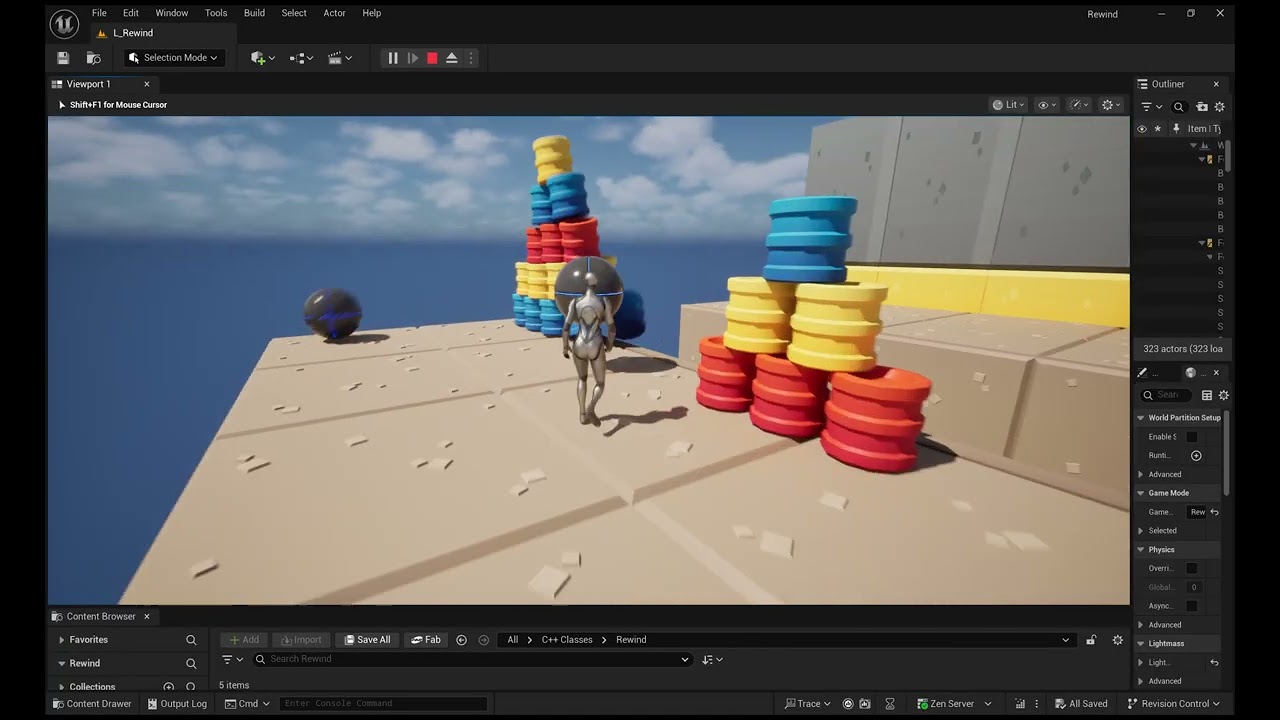1280x720 pixels.
Task: Open the Blueprints toolbar dropdown
Action: click(x=301, y=58)
